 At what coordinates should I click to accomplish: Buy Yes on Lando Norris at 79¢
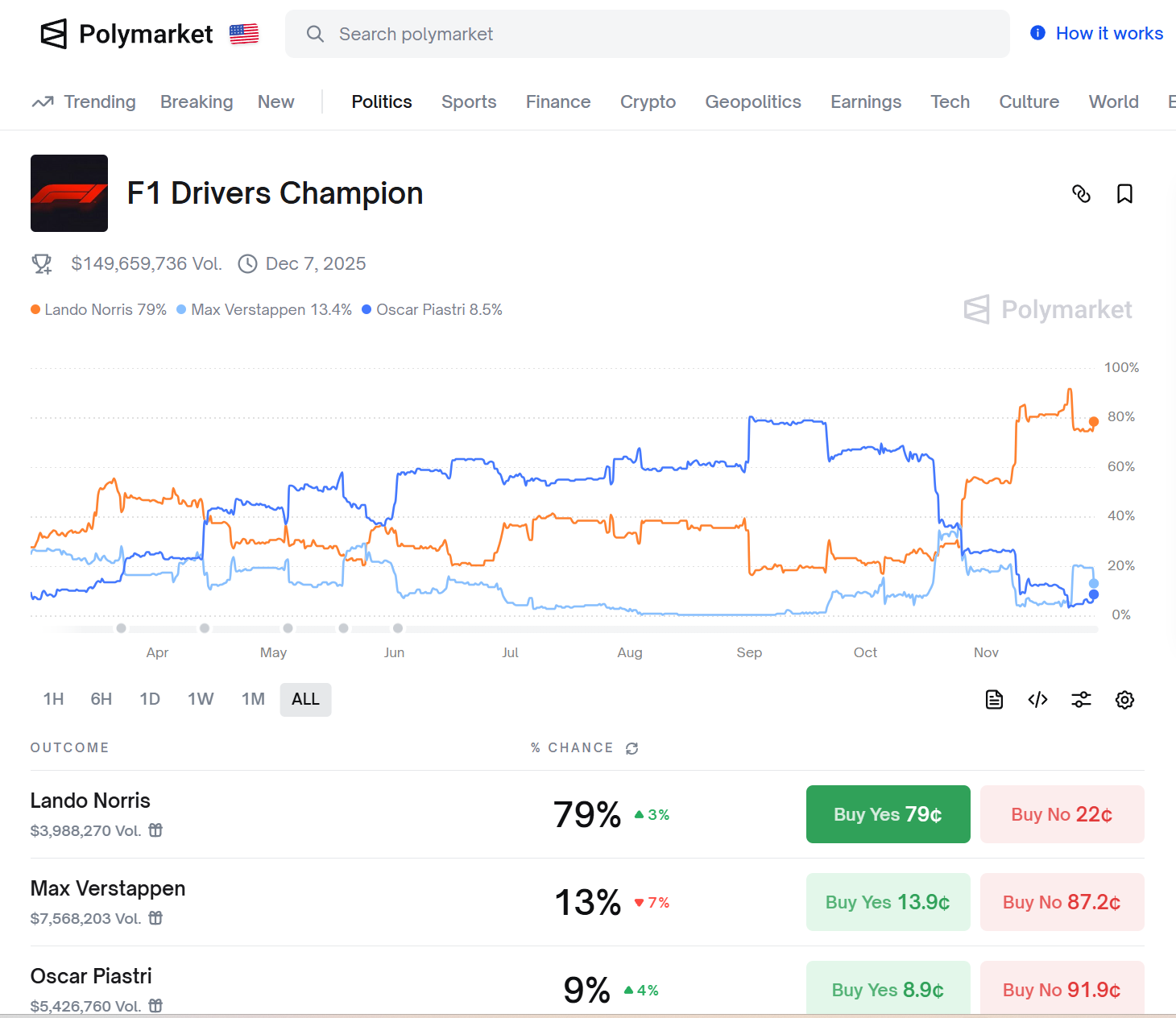coord(888,814)
